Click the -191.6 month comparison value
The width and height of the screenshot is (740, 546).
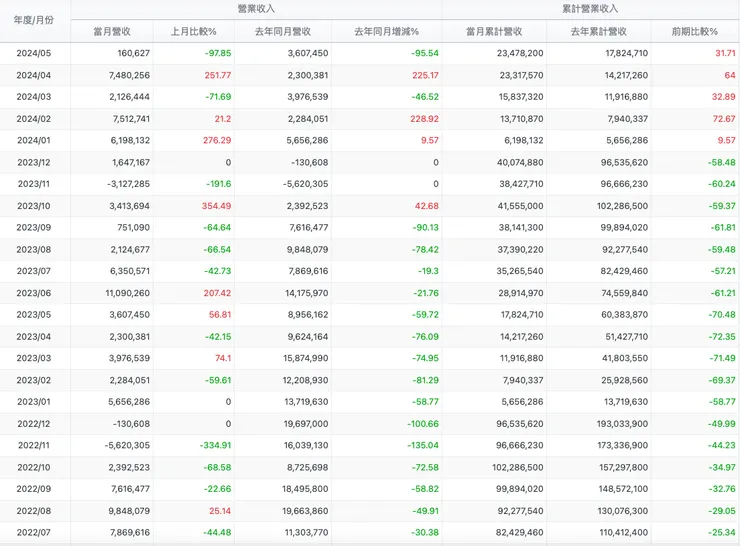[219, 184]
